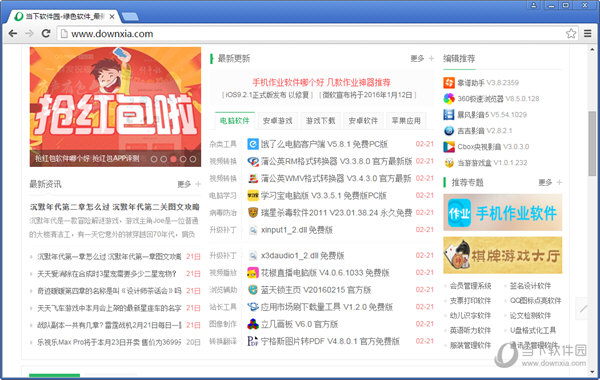Open 沉默年代第一章怎么过 news item
The height and width of the screenshot is (380, 600).
click(x=109, y=256)
